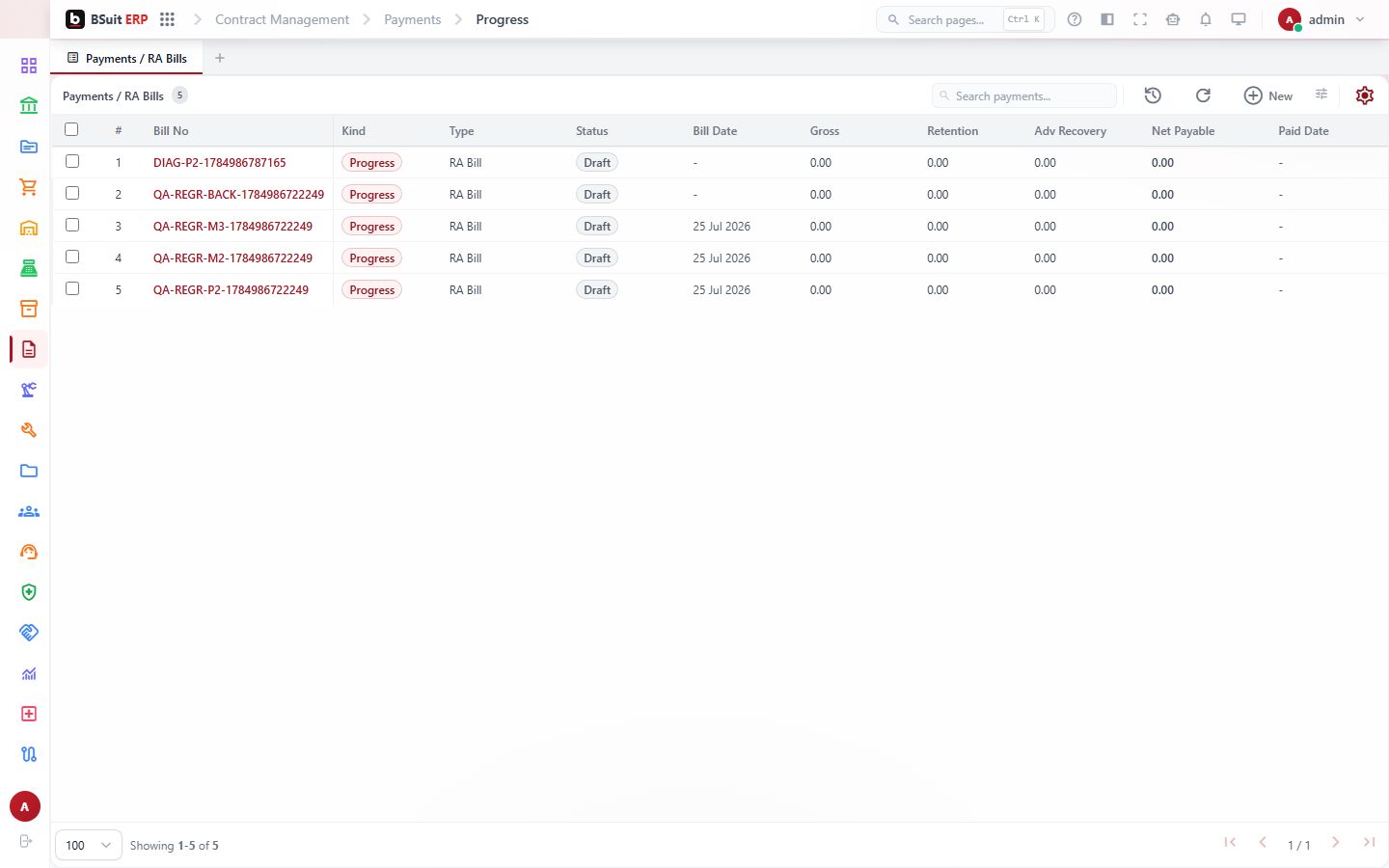Check the box for QA-REGR-M3-1784986722249 row
Viewport: 1389px width, 868px height.
click(x=72, y=225)
